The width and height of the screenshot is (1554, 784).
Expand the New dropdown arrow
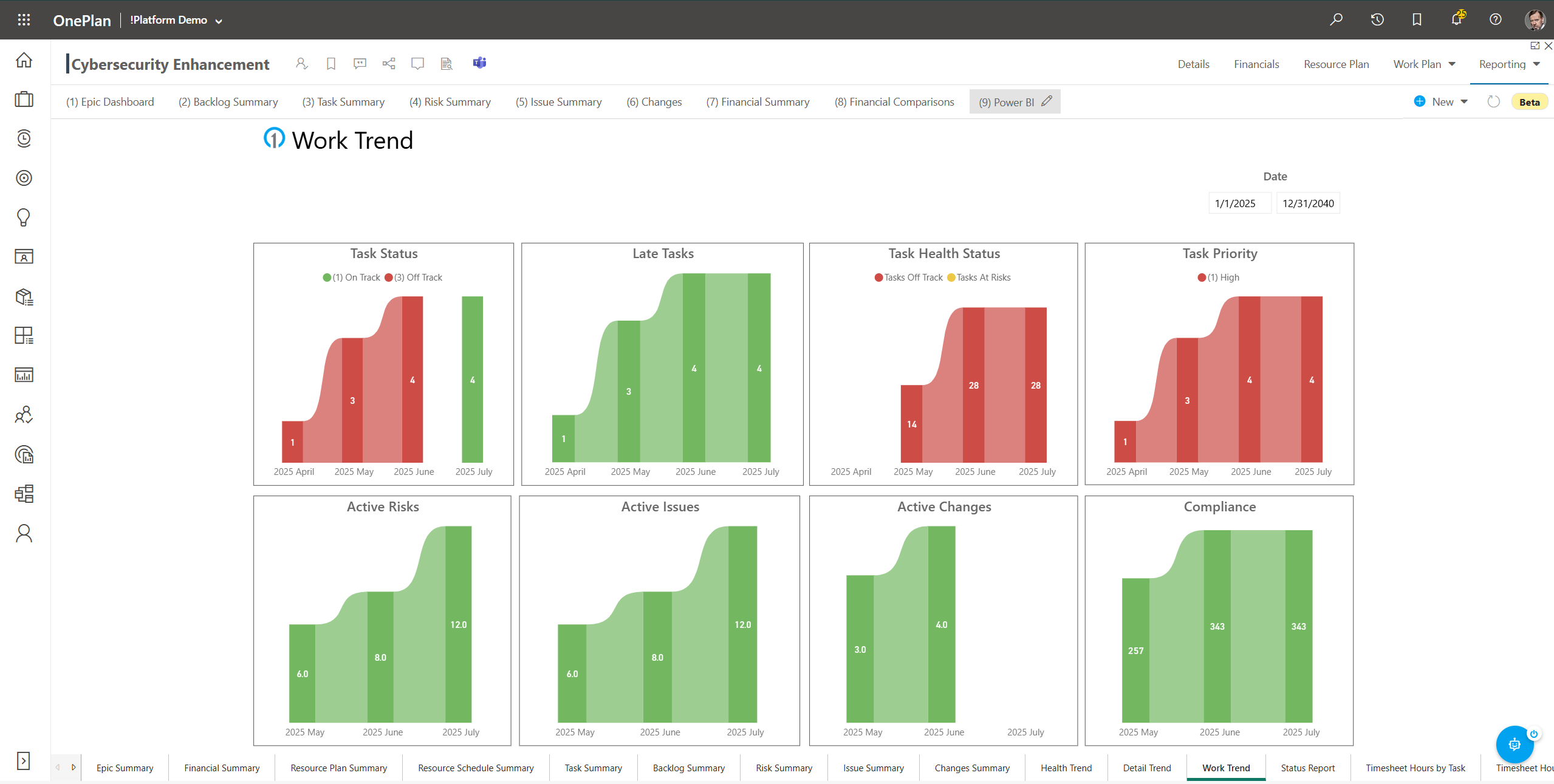pyautogui.click(x=1464, y=102)
